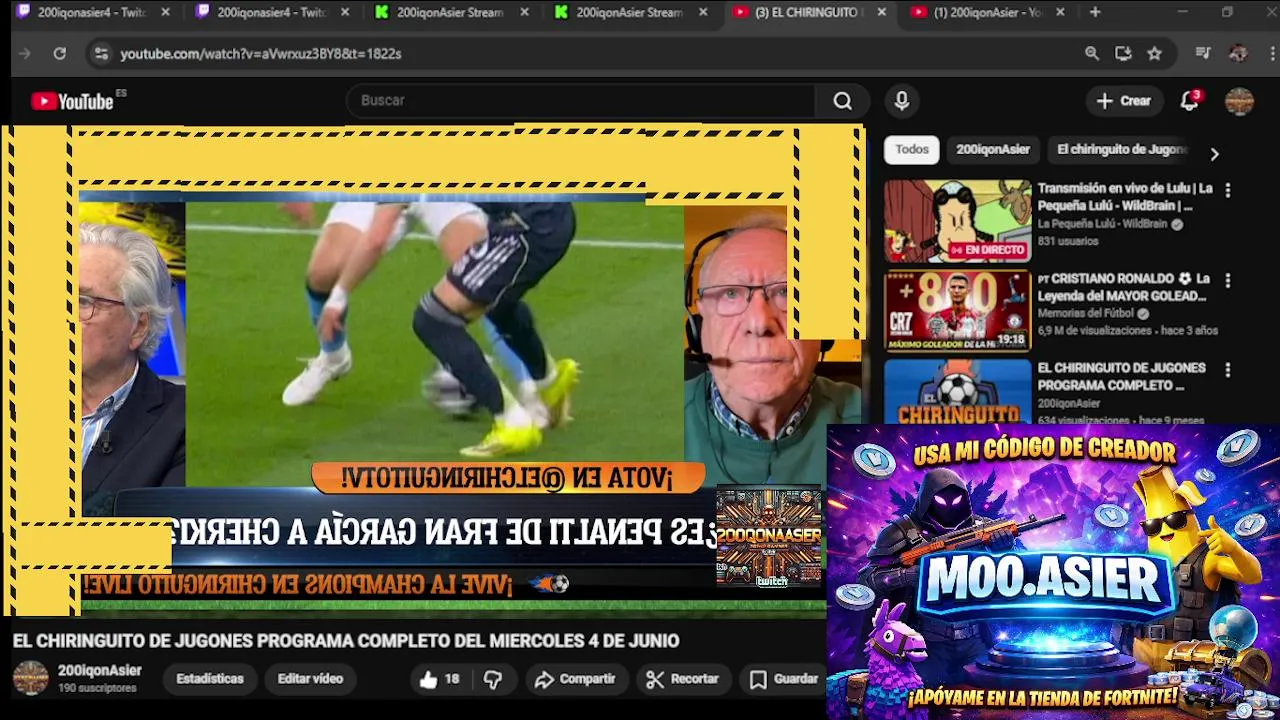Screen dimensions: 1280x720
Task: Open the 'Transmisión en vivo de Lulu' title
Action: coord(1125,197)
